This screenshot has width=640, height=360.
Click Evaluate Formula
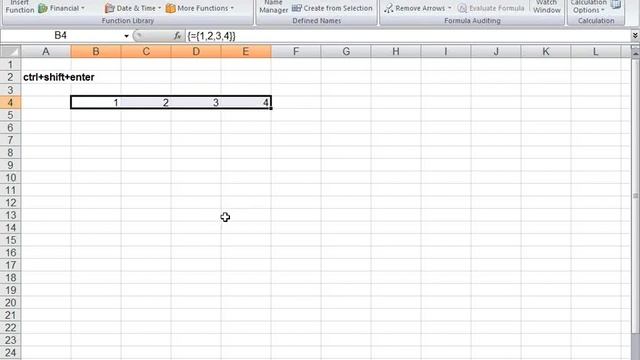click(x=491, y=8)
